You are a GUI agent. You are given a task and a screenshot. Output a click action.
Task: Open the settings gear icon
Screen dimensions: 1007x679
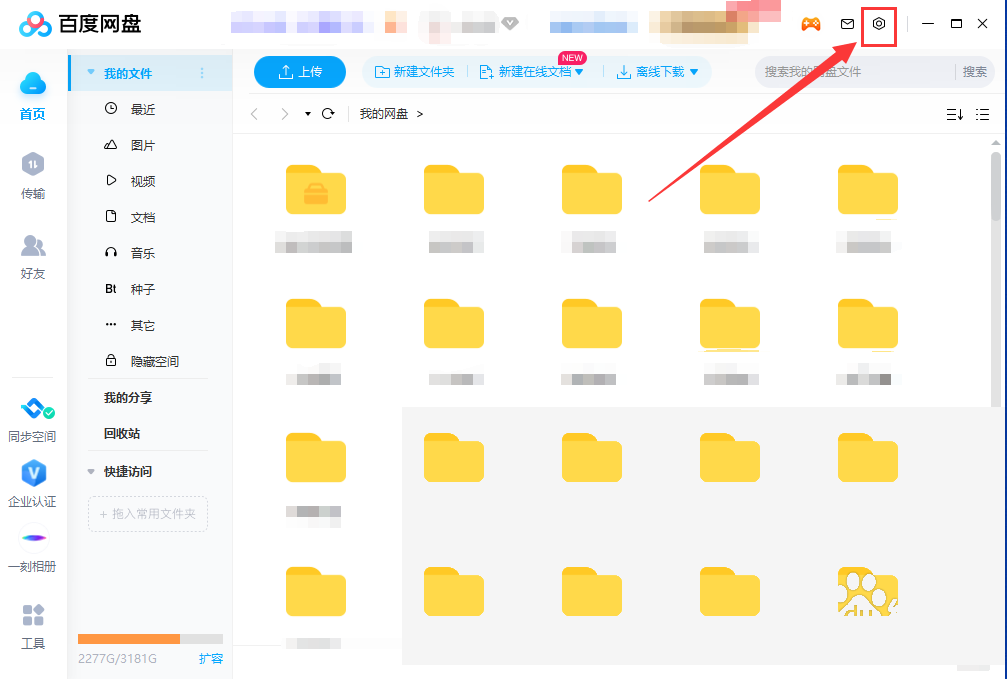879,24
